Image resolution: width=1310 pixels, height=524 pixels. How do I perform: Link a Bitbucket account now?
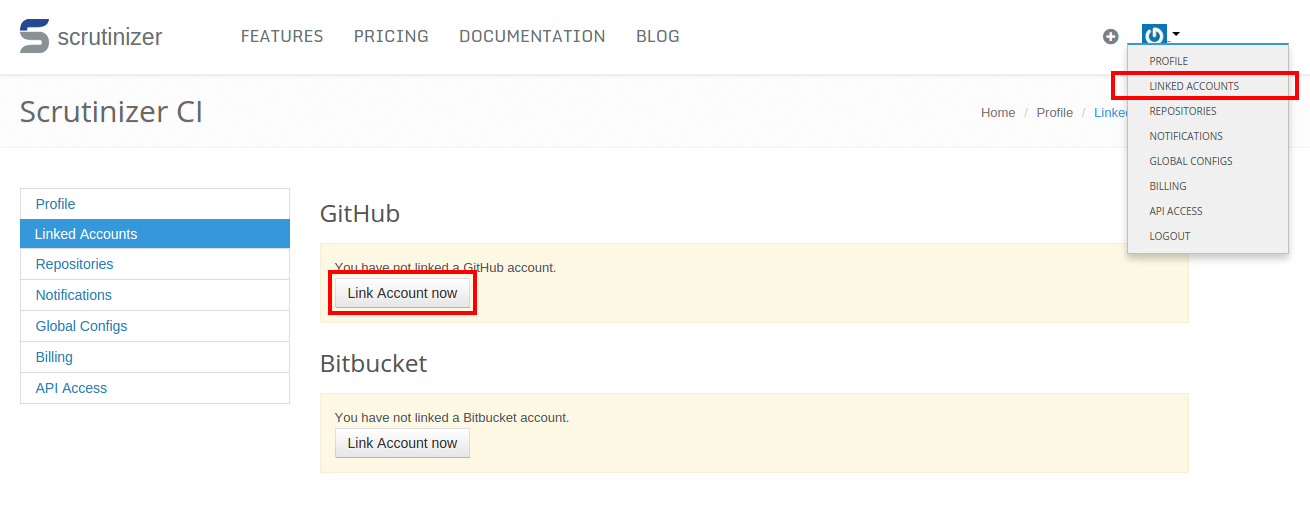click(402, 443)
